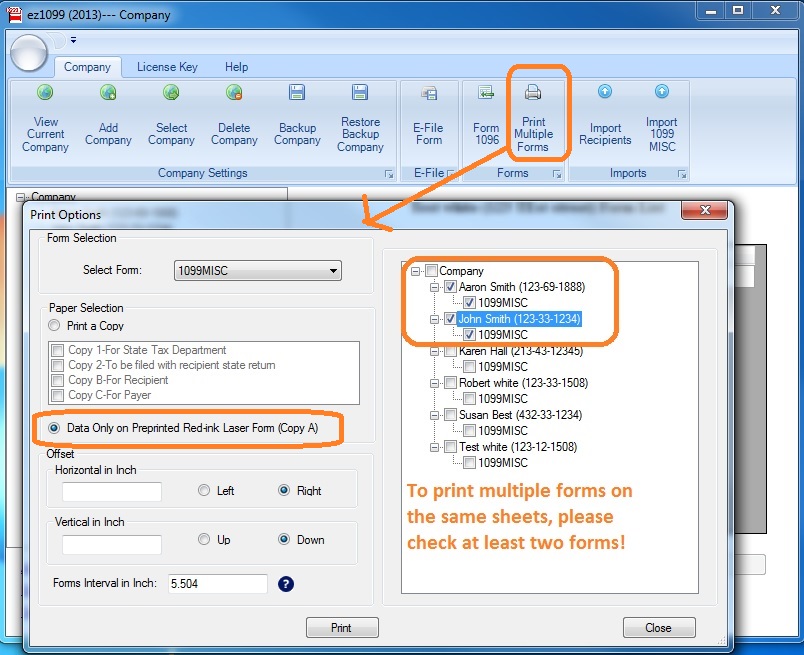The width and height of the screenshot is (804, 655).
Task: Open Restore Backup Company
Action: point(360,120)
